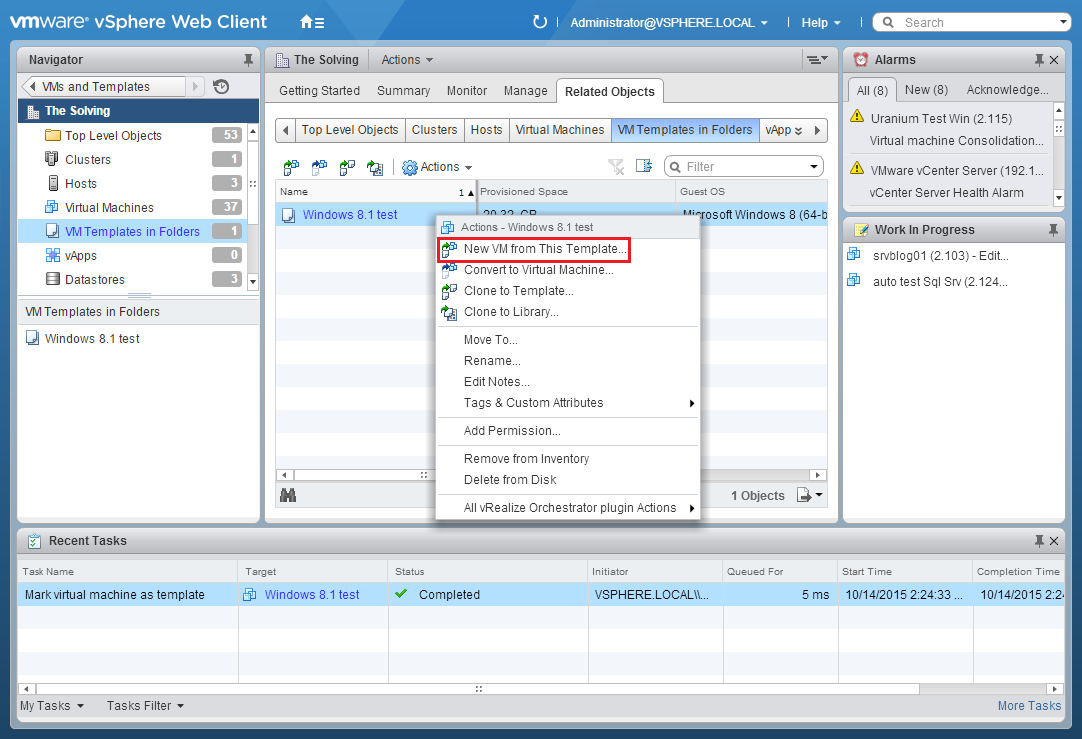Open Windows 8.1 test link in Recent Tasks
Screen dimensions: 1082x739
pyautogui.click(x=312, y=595)
